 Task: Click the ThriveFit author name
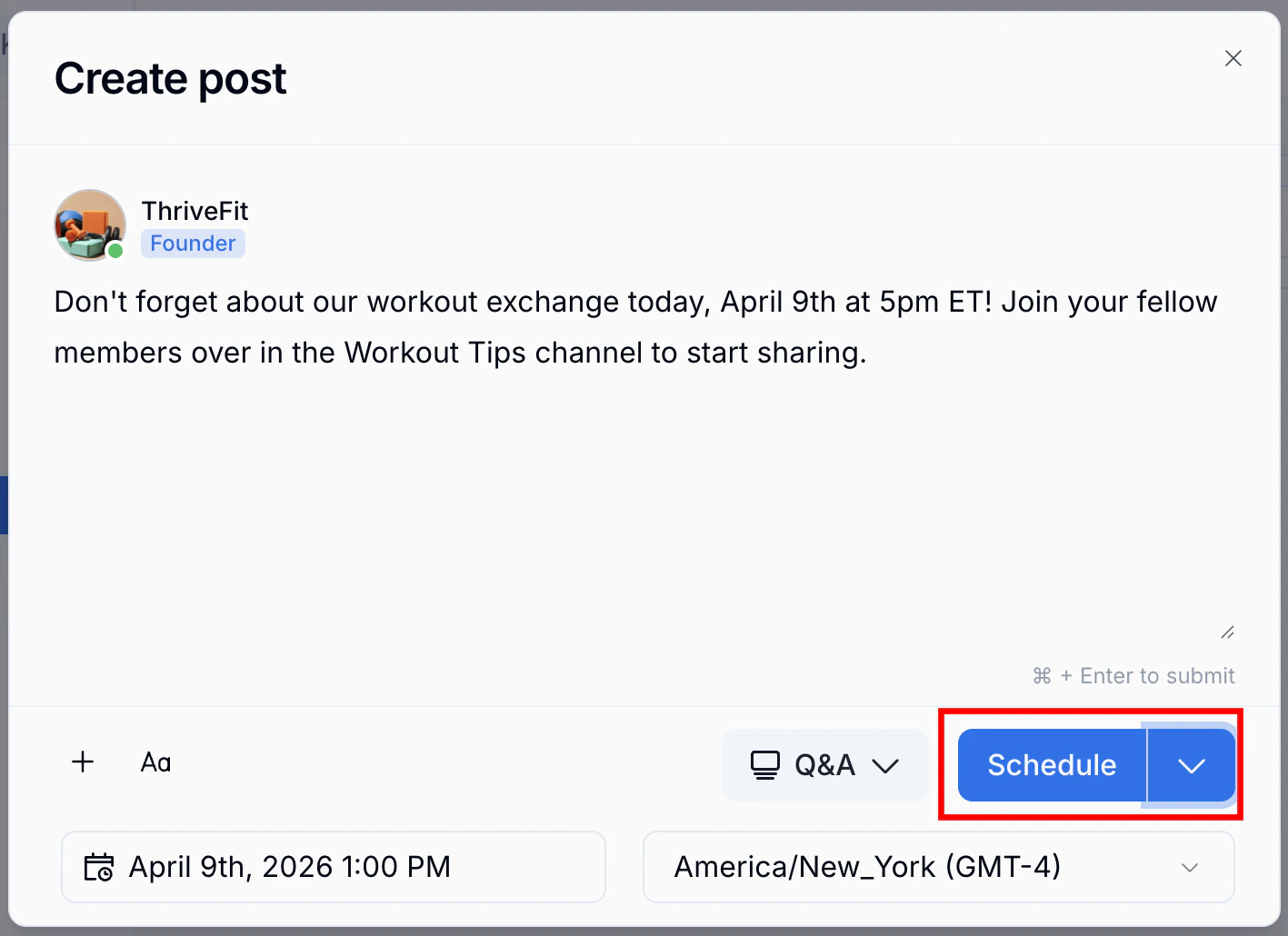pos(195,210)
